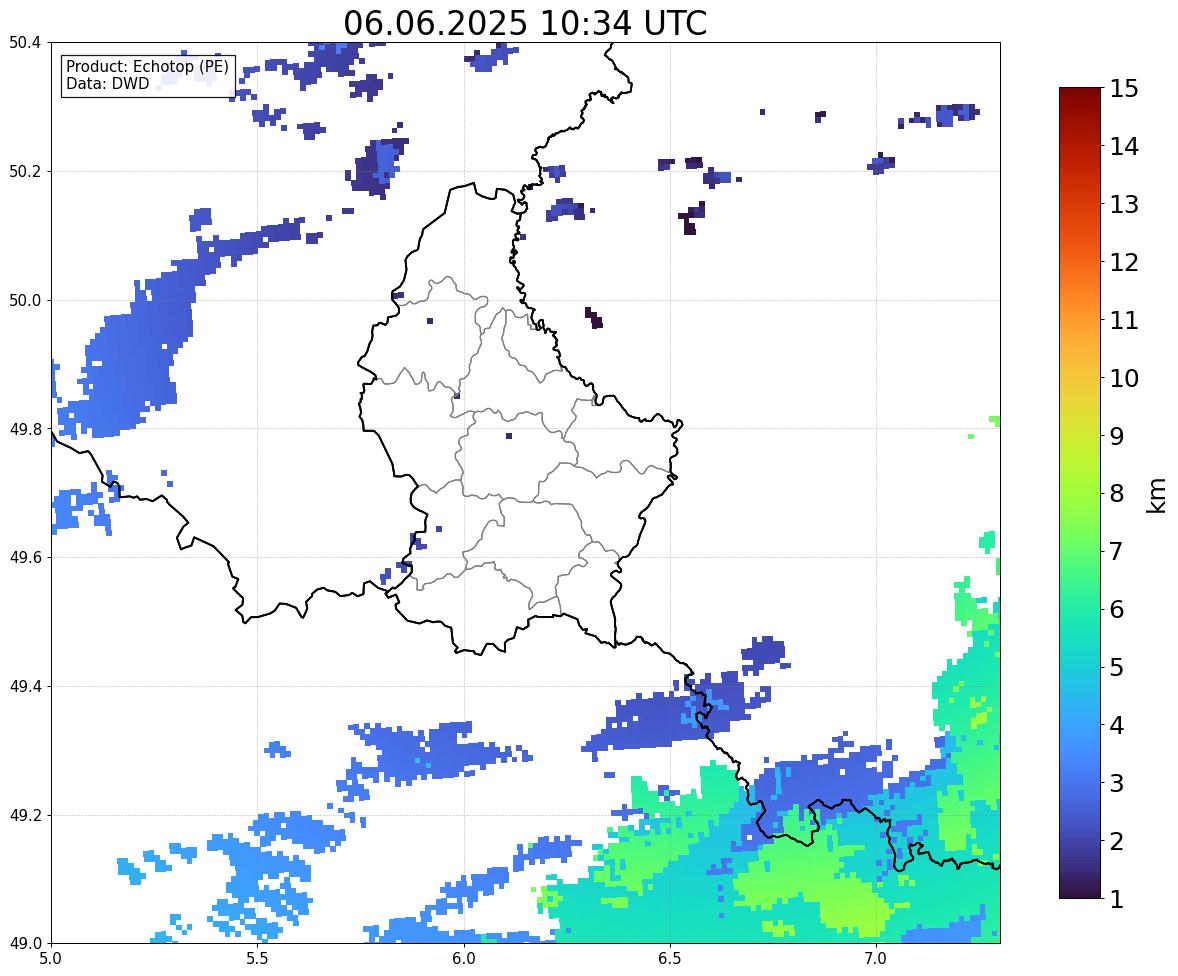Viewport: 1178px width, 976px height.
Task: Click the colorbar tick value 7
Action: pyautogui.click(x=1117, y=551)
